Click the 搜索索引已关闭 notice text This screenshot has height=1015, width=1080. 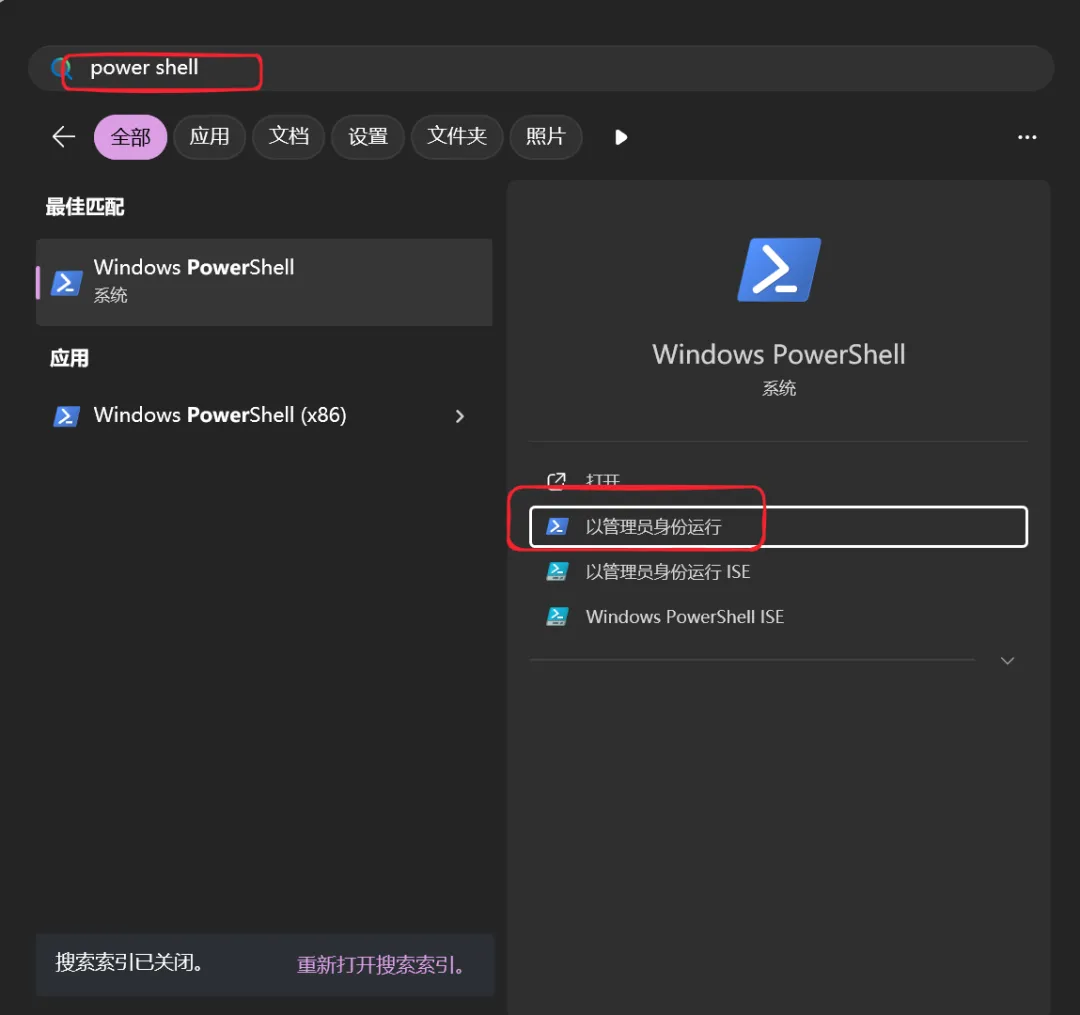click(x=129, y=962)
